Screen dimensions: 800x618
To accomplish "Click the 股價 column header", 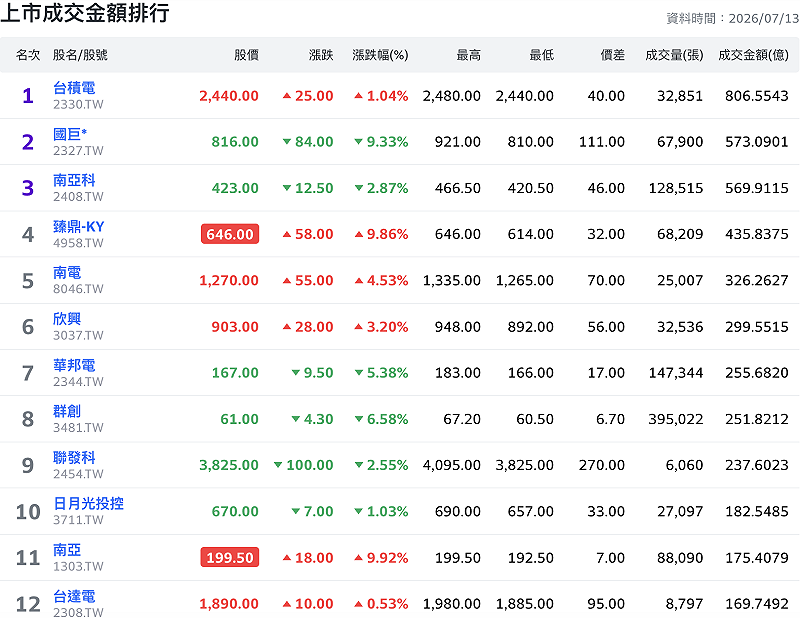I will [246, 55].
